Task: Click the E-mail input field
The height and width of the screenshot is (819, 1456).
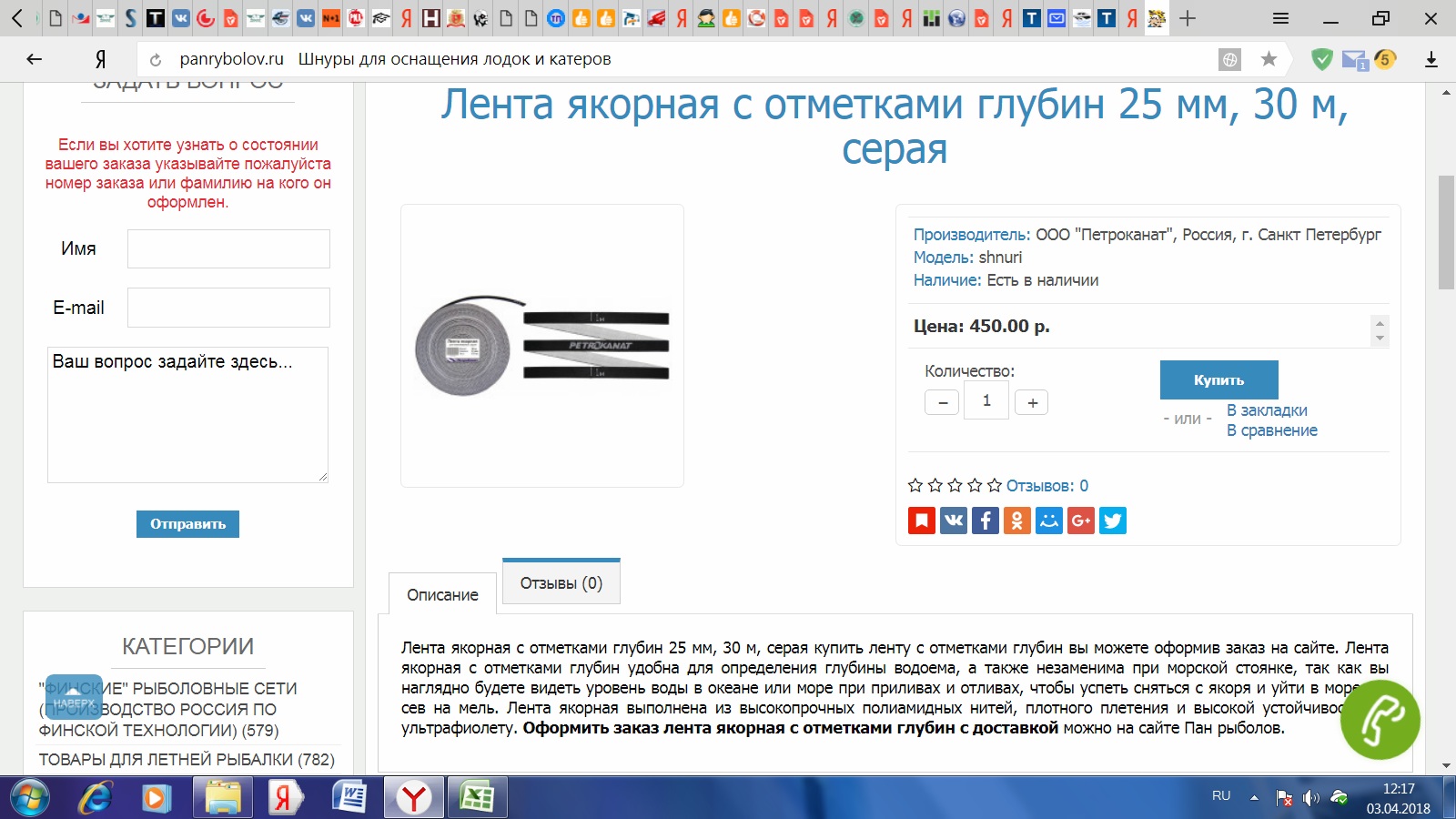Action: coord(228,308)
